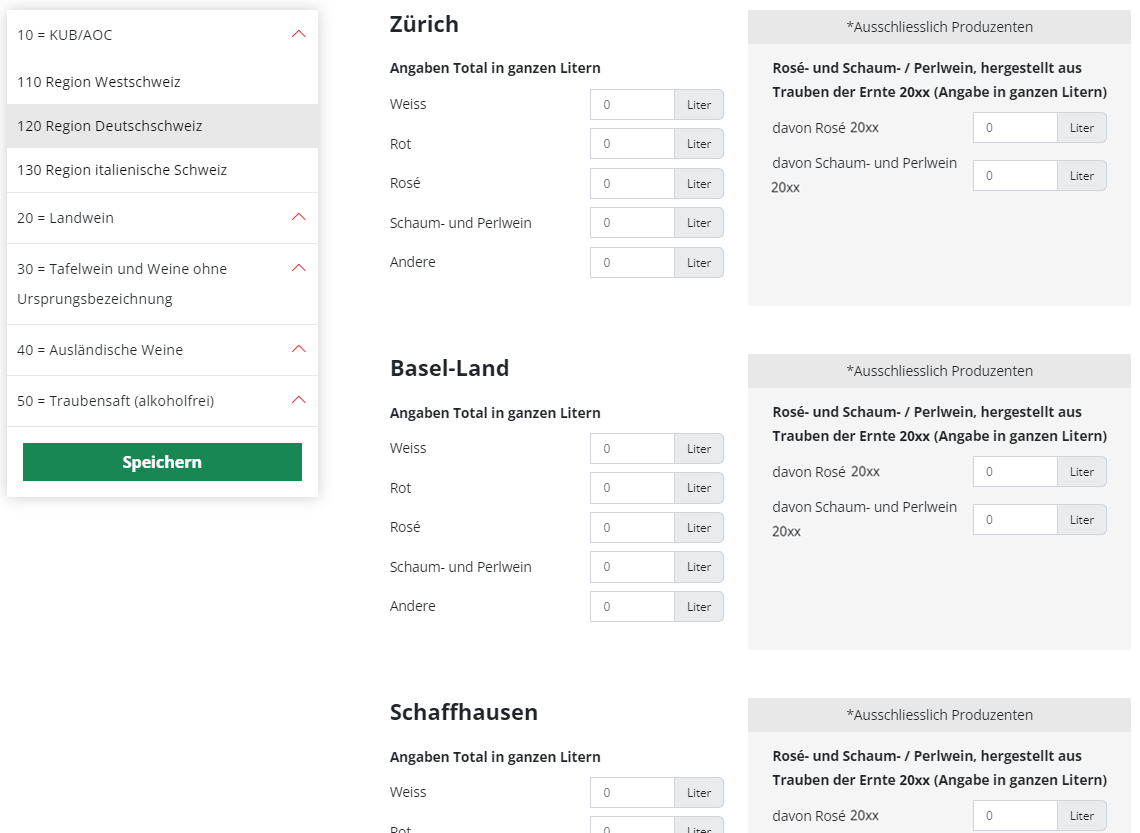This screenshot has height=833, width=1140.
Task: Go to 130 Region italienische Schweiz
Action: pyautogui.click(x=122, y=170)
